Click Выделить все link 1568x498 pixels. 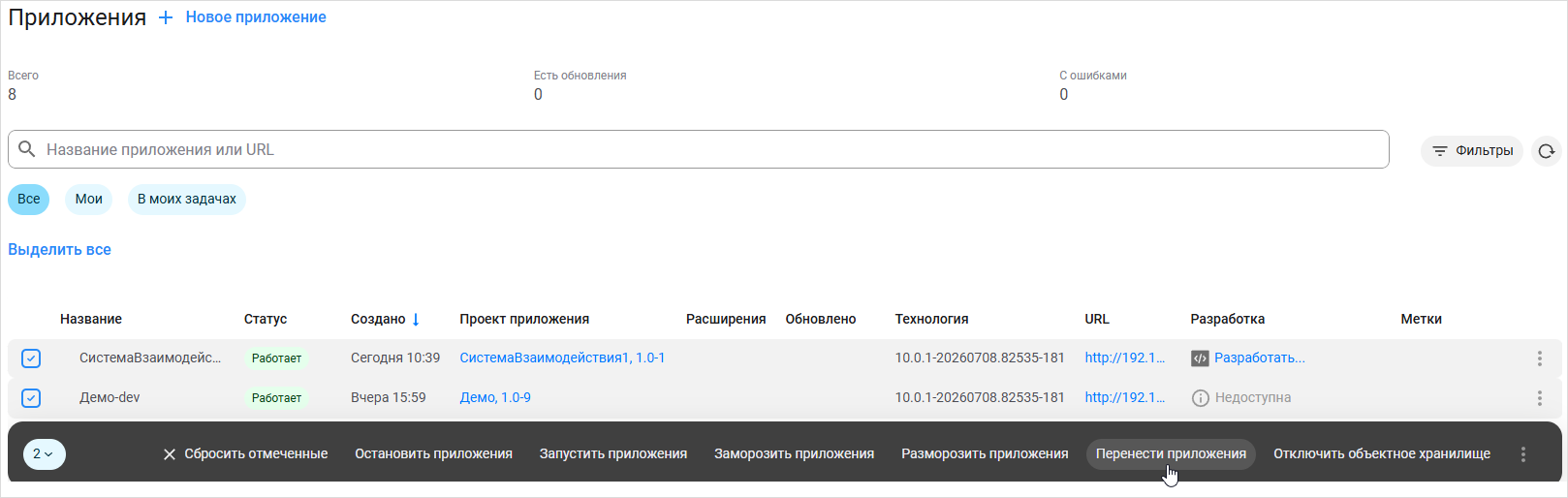click(x=59, y=250)
